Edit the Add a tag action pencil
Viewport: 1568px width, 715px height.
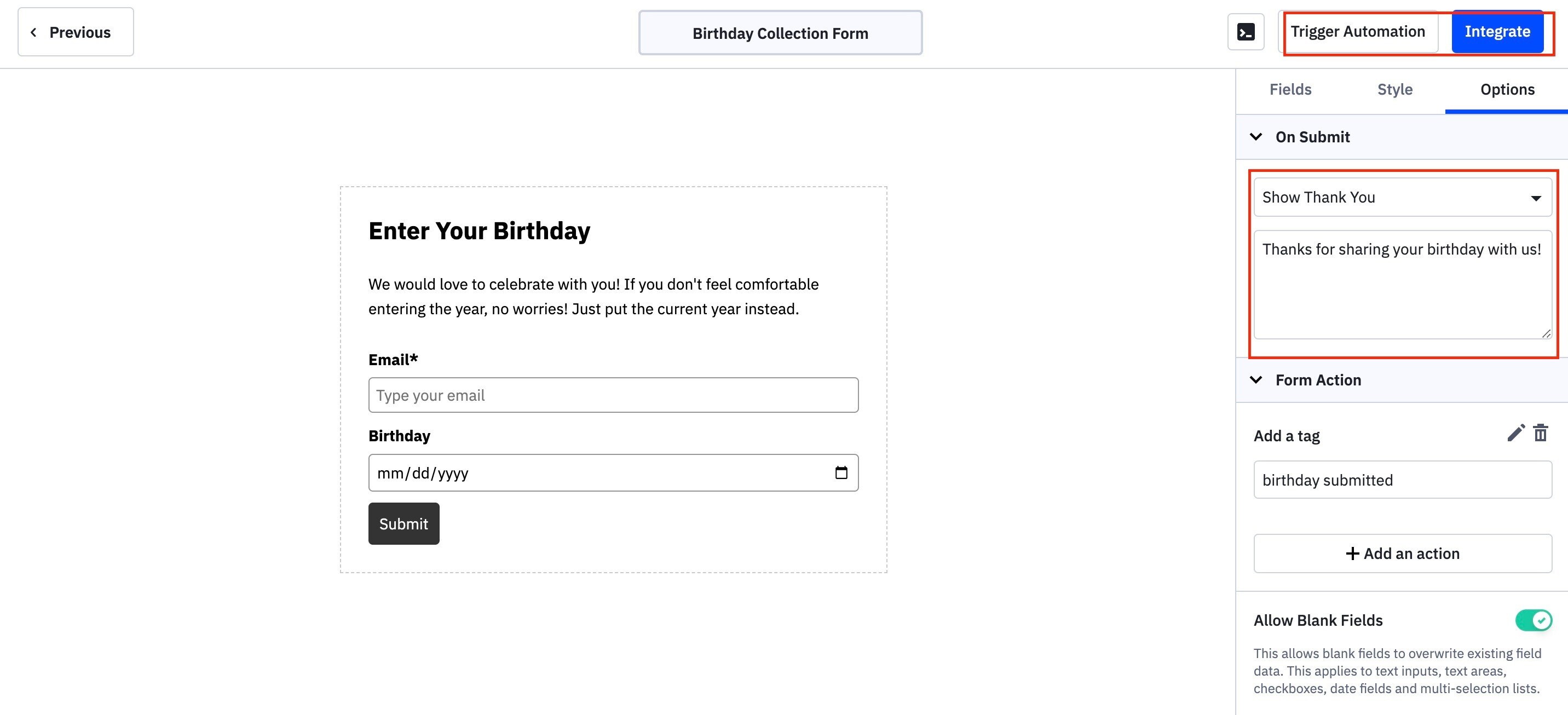coord(1515,433)
